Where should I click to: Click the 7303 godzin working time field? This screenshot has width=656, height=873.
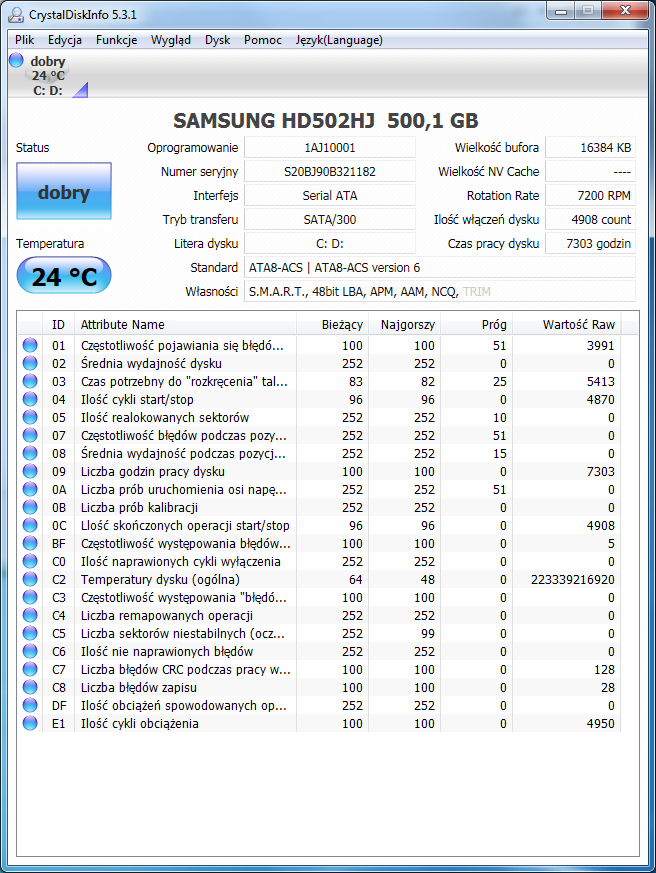[x=590, y=243]
